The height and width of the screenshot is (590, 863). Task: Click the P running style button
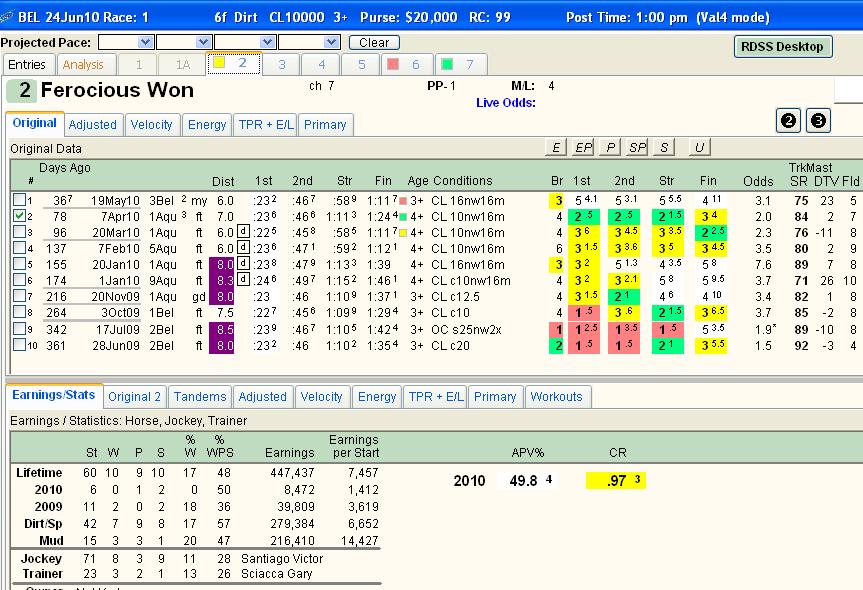(x=610, y=147)
